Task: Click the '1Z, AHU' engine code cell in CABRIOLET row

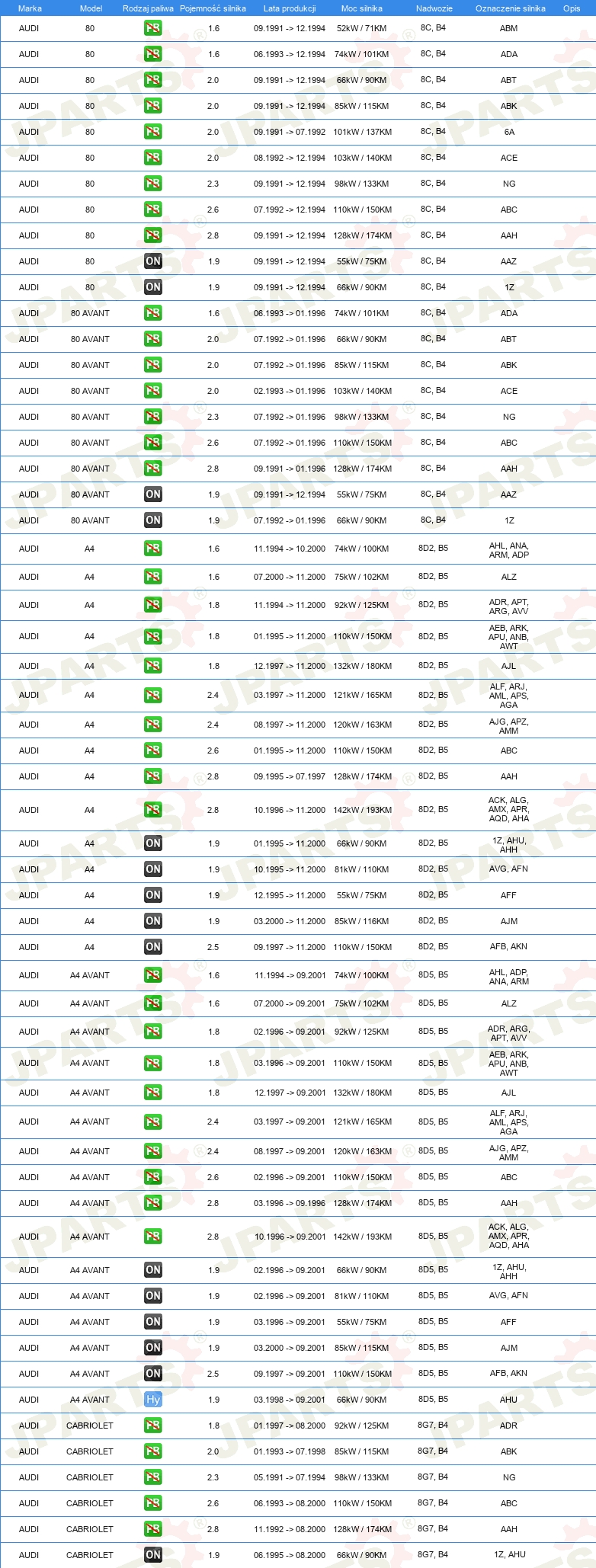Action: point(509,1554)
